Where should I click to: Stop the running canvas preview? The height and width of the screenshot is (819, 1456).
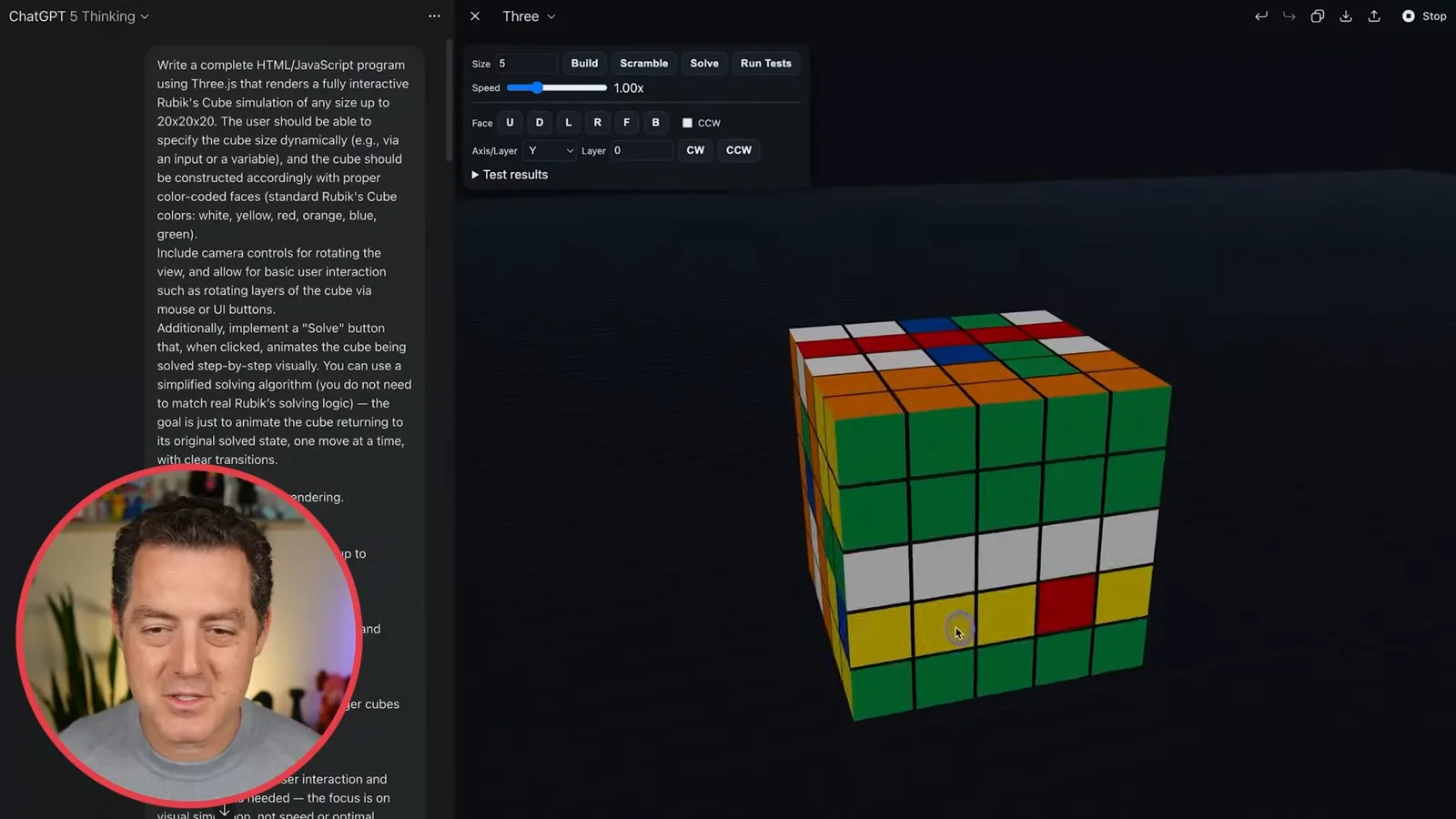click(x=1424, y=16)
